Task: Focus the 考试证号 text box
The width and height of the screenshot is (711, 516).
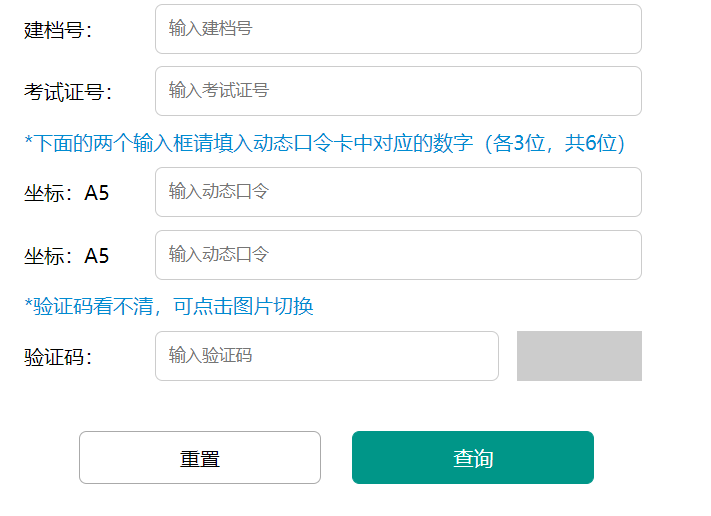Action: 397,91
